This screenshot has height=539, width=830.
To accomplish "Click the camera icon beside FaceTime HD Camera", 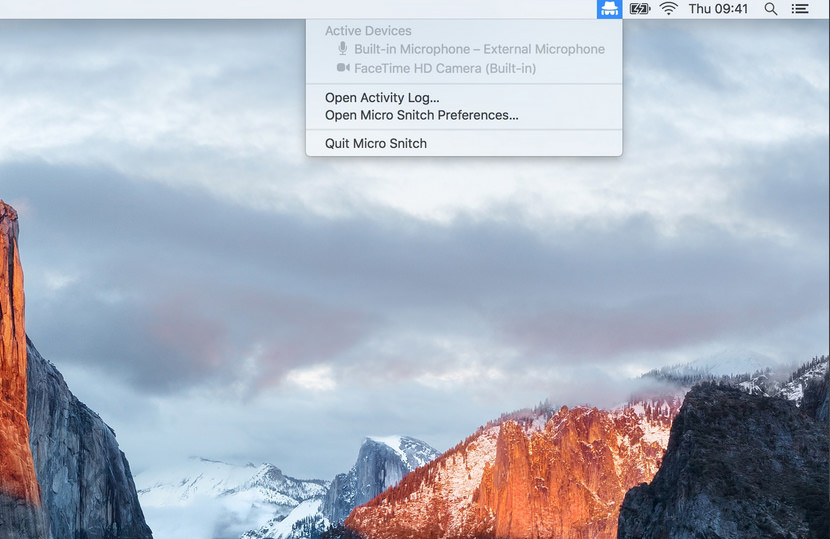I will point(343,68).
